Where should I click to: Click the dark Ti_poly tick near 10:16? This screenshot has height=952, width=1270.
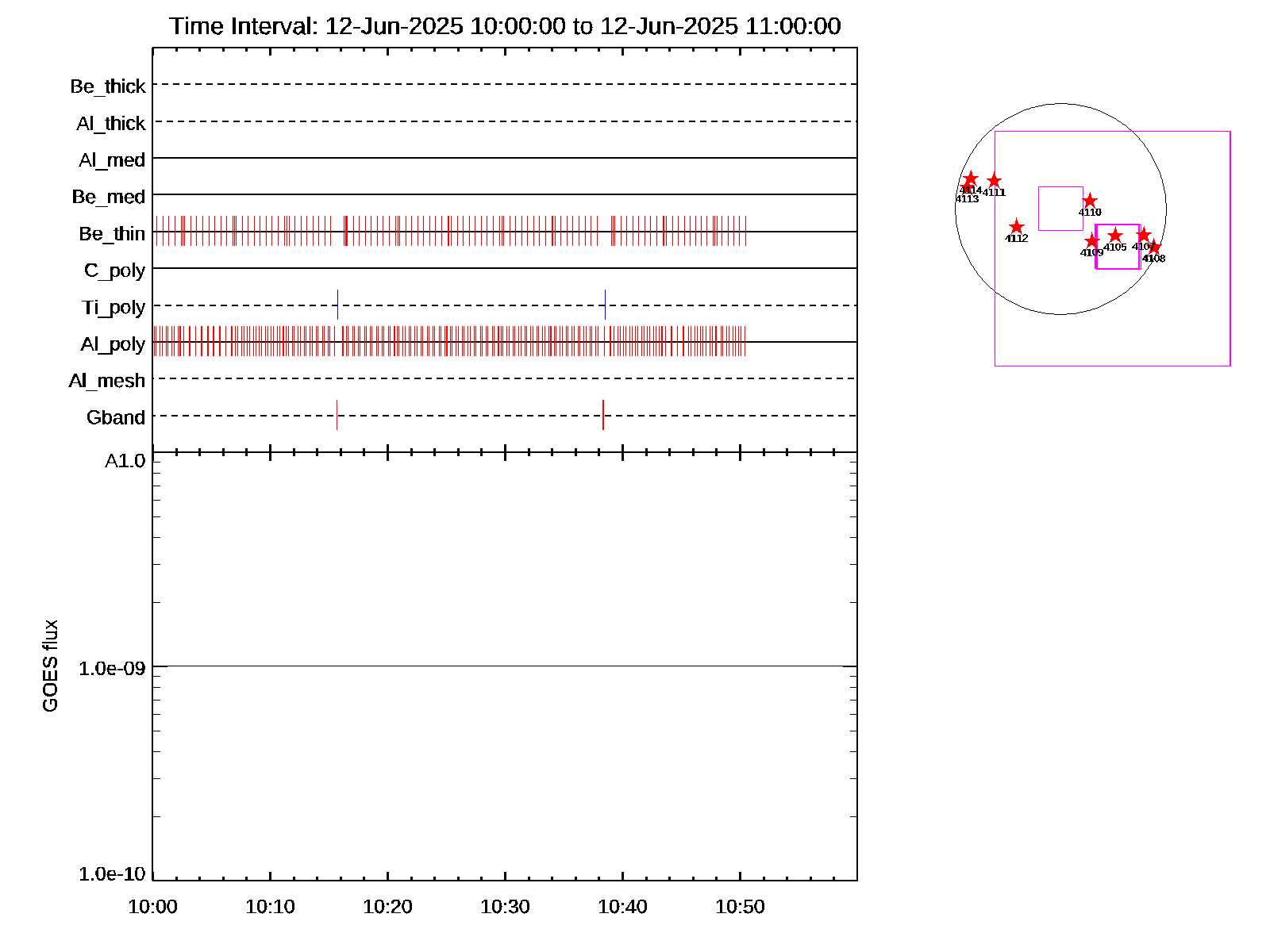[337, 305]
